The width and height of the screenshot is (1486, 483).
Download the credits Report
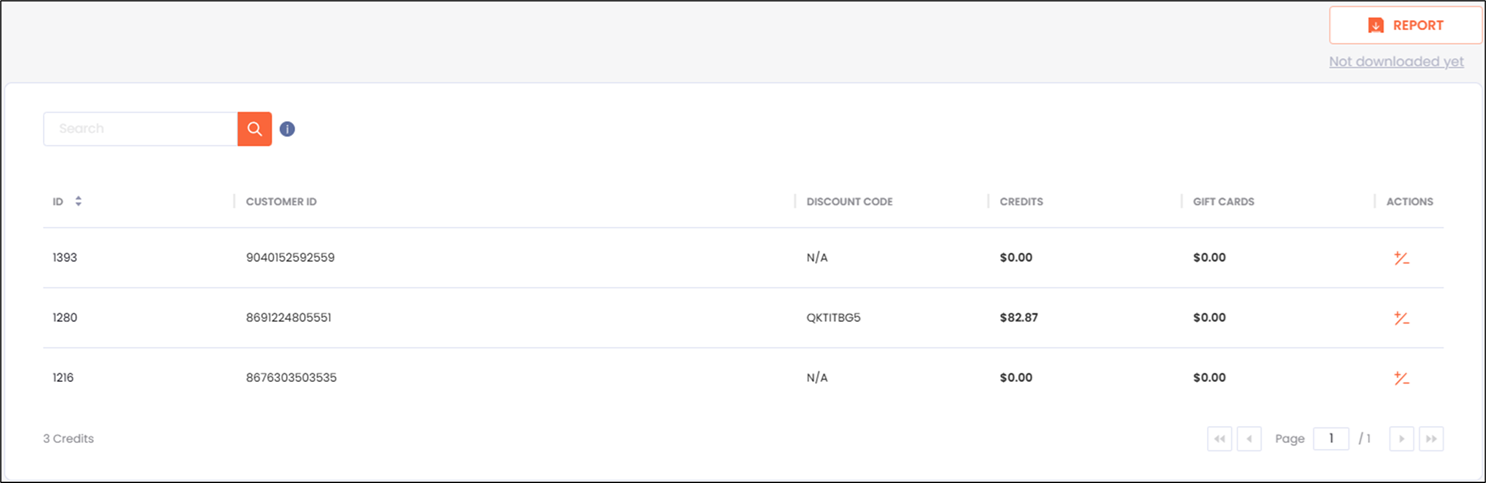coord(1405,26)
